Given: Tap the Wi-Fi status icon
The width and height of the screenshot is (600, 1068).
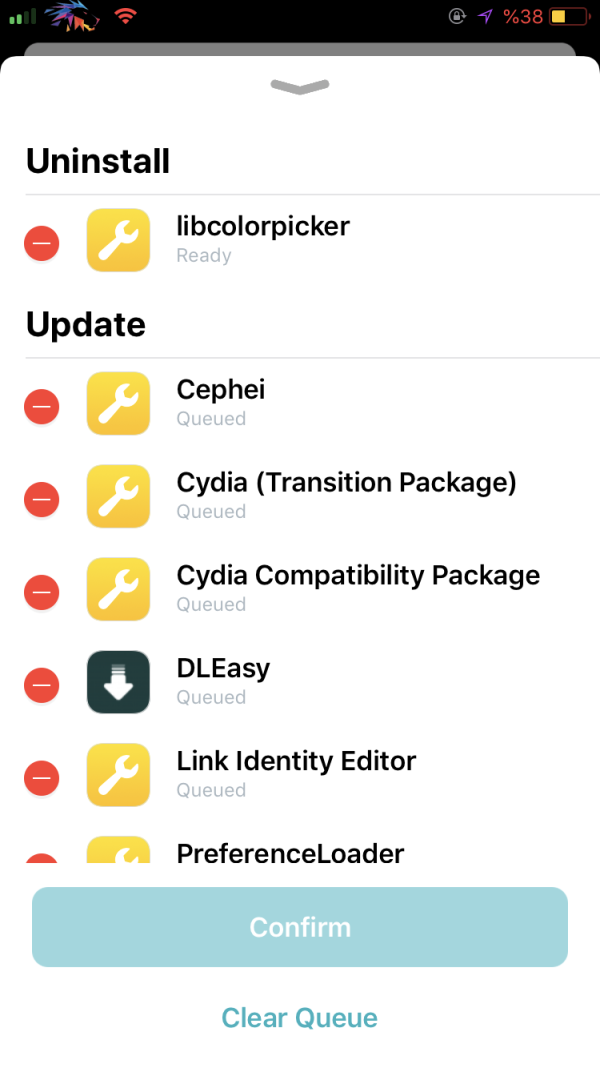Looking at the screenshot, I should [x=125, y=17].
